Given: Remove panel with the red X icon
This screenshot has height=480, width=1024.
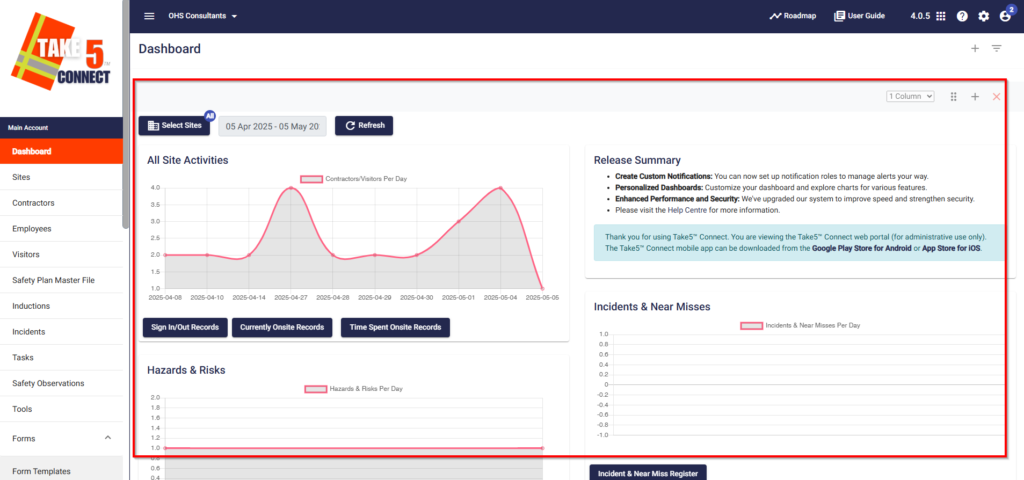Looking at the screenshot, I should coord(997,97).
